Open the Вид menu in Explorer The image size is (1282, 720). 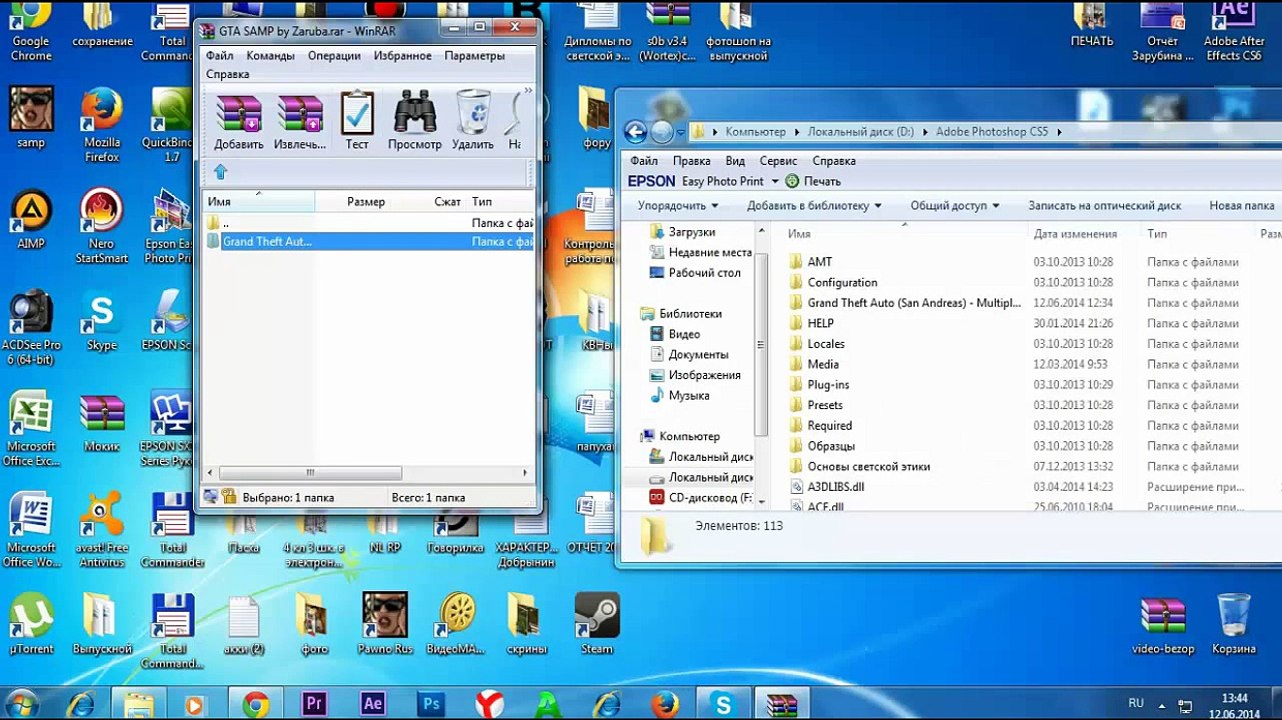coord(735,161)
